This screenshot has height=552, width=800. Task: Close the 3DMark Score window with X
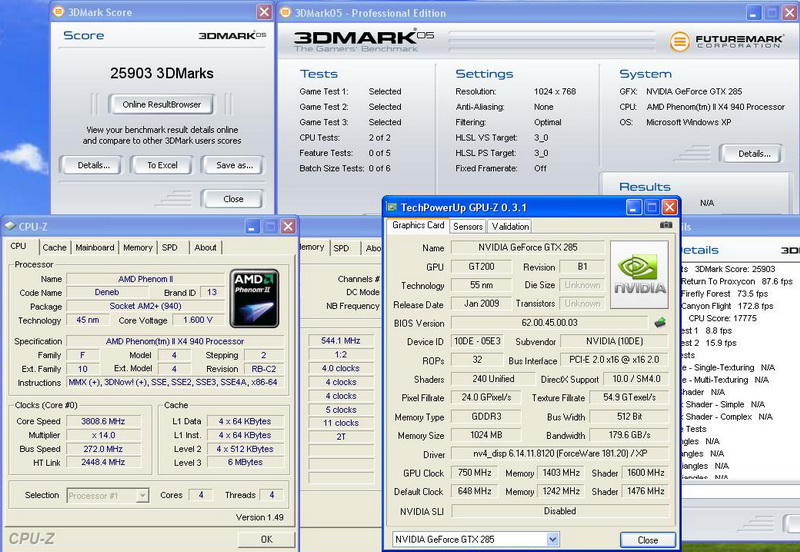click(264, 12)
